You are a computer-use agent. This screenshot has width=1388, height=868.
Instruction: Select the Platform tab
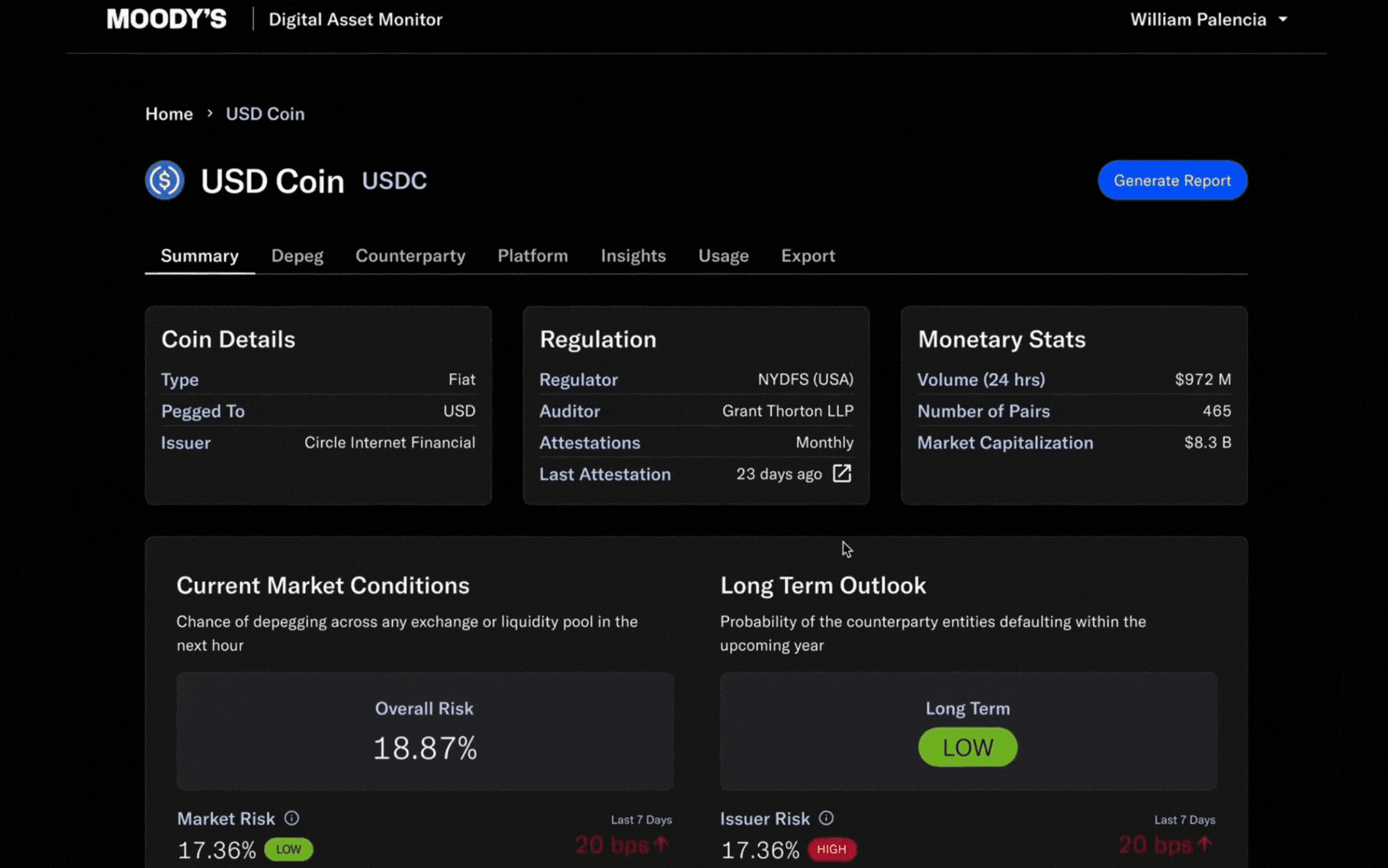[532, 256]
